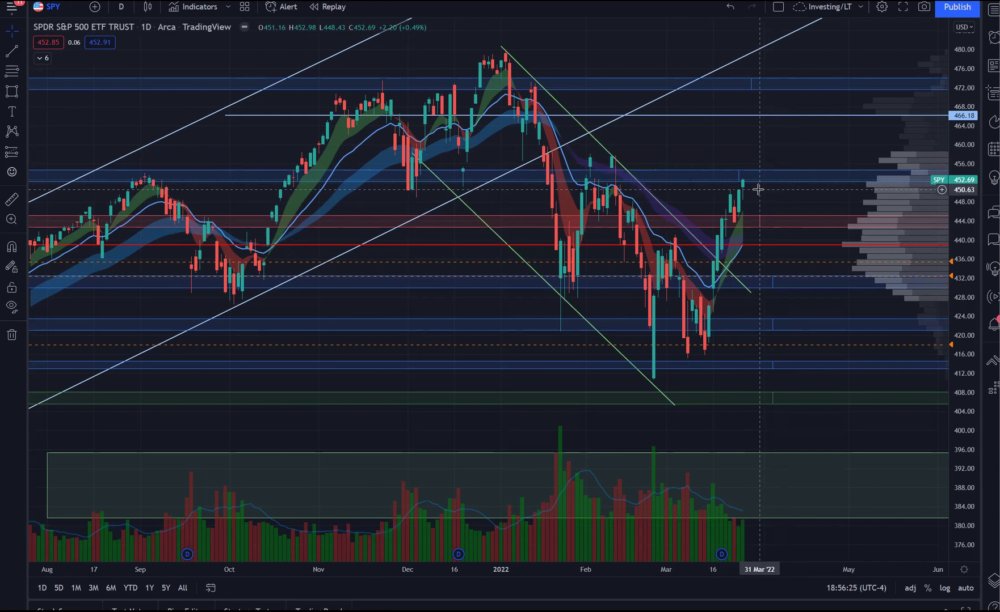Open the chart layout selector square

click(778, 7)
